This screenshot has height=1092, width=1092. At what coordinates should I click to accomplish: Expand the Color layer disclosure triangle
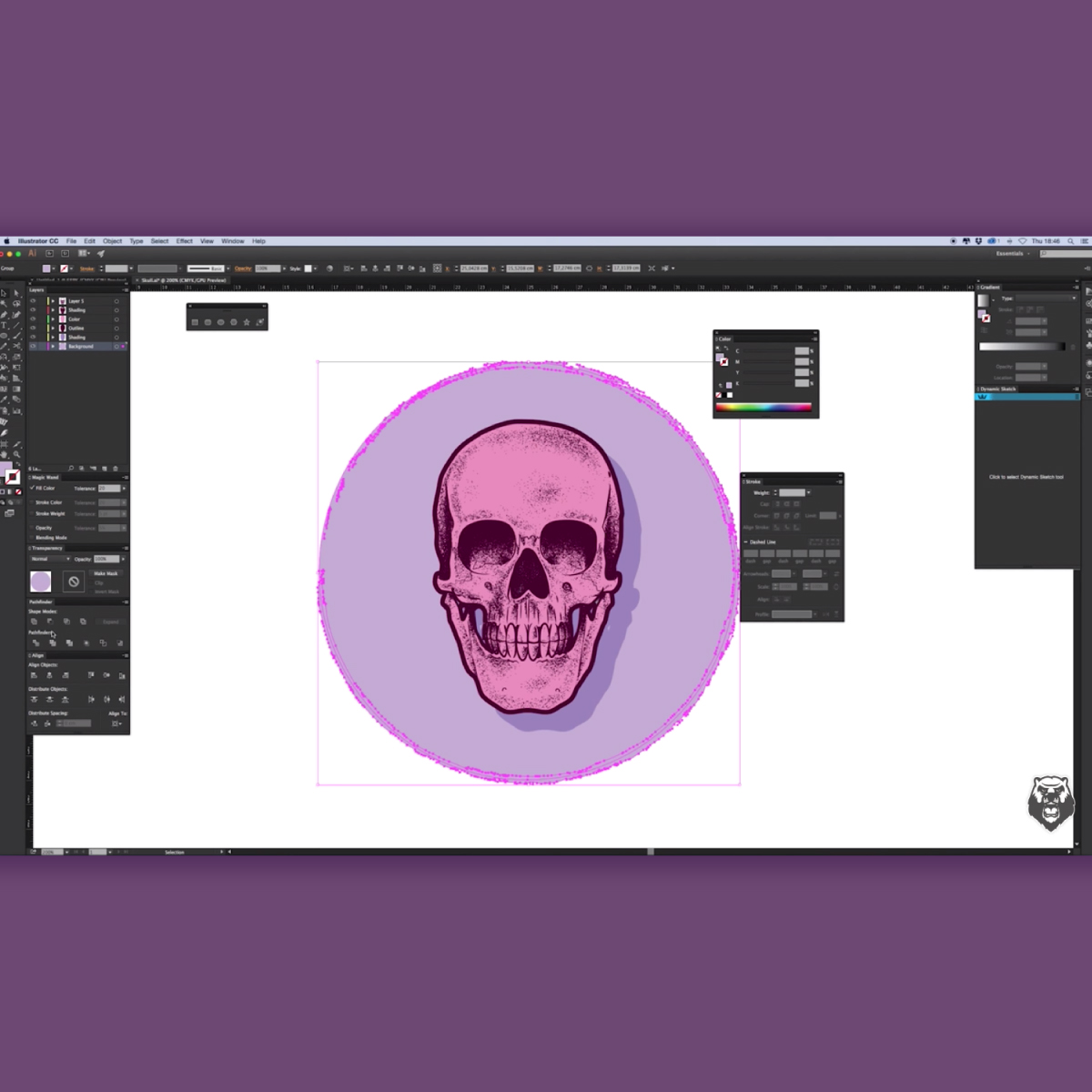coord(53,319)
